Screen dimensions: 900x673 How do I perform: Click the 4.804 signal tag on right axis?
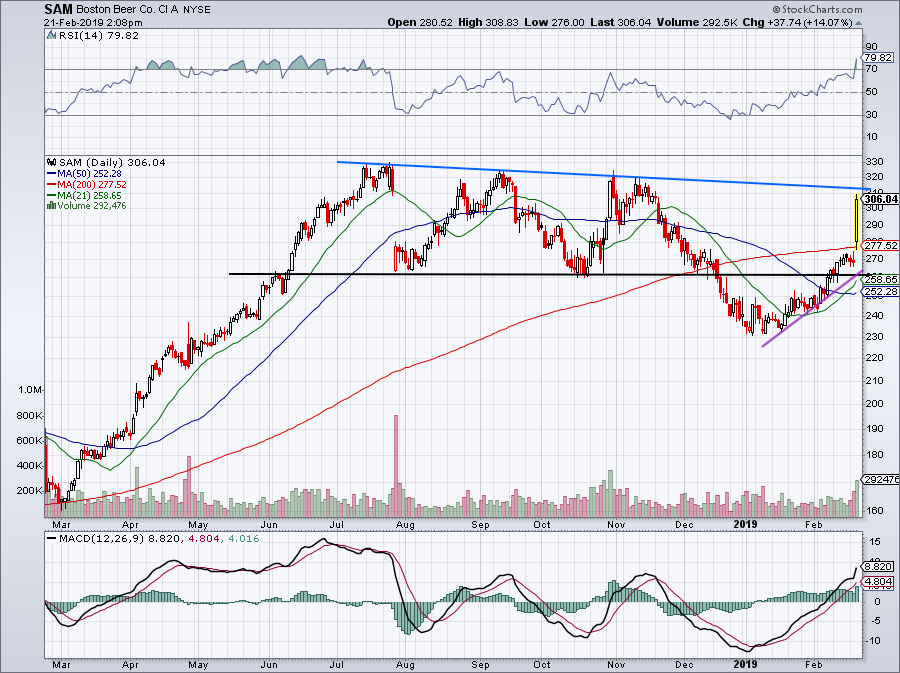pyautogui.click(x=878, y=582)
